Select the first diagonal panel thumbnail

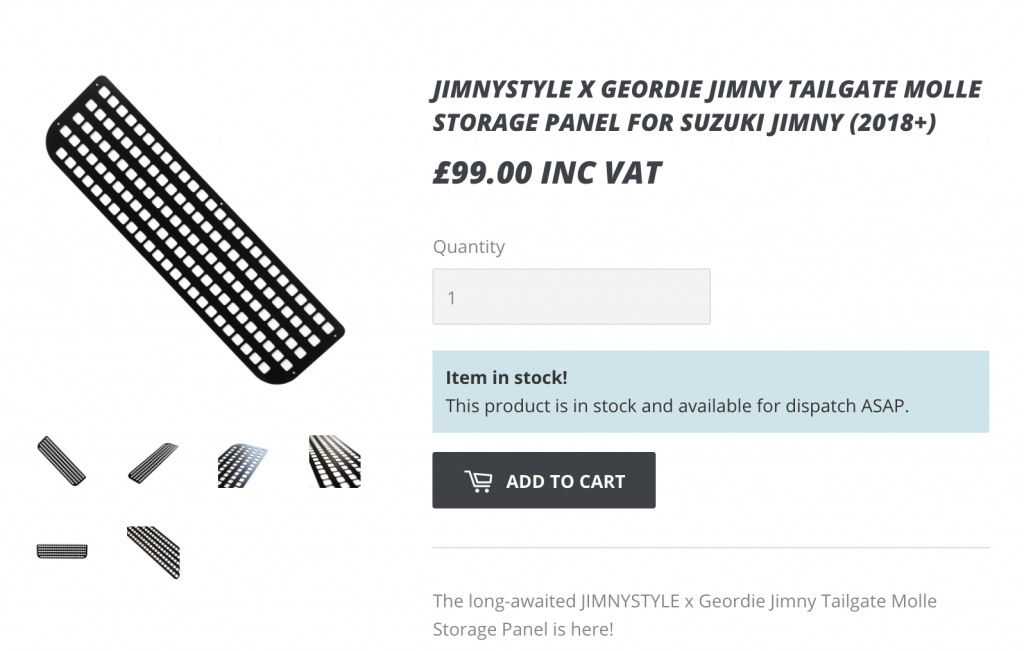pos(61,461)
